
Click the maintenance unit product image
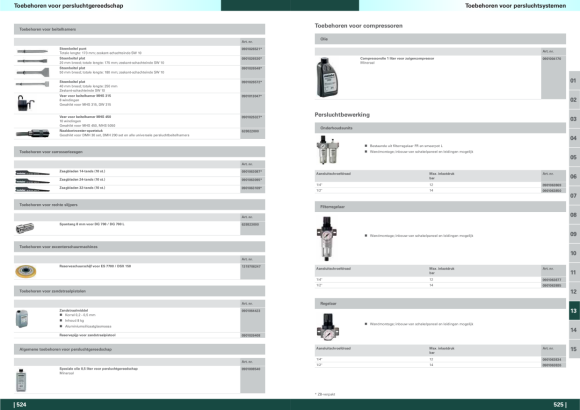(328, 149)
